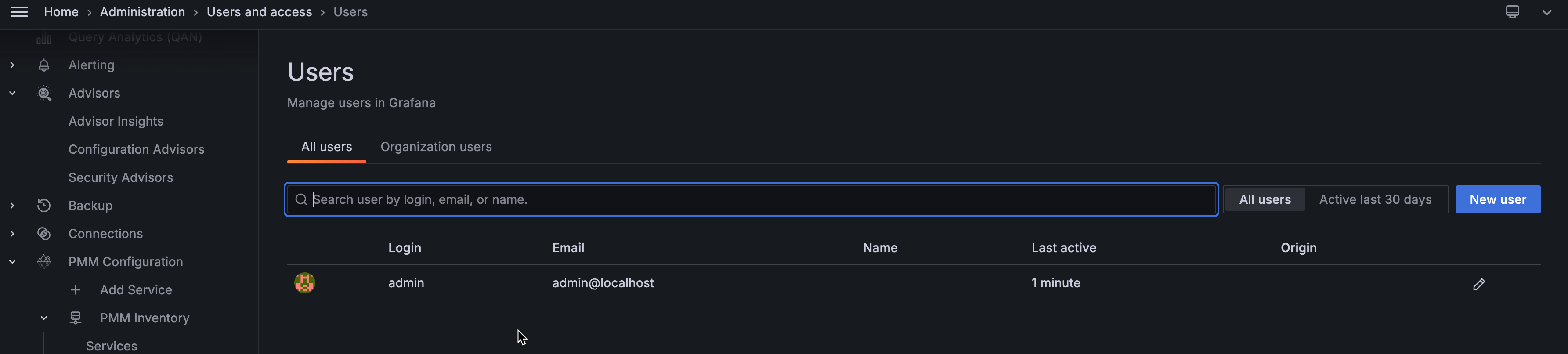Click the Alerting bell icon
Viewport: 1568px width, 354px height.
tap(44, 65)
